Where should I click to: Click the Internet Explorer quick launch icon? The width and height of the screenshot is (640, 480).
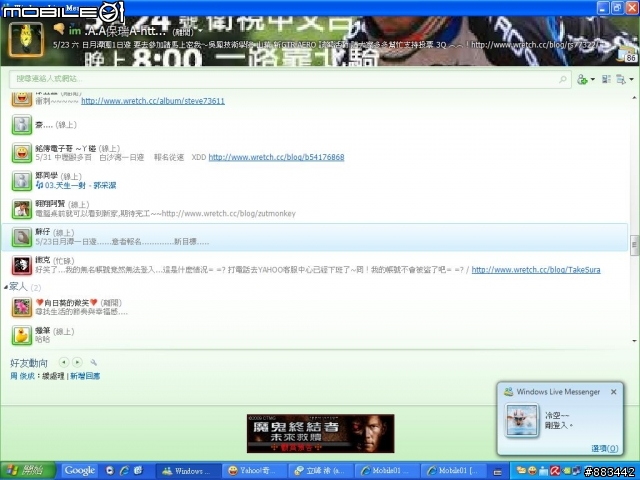pyautogui.click(x=124, y=471)
